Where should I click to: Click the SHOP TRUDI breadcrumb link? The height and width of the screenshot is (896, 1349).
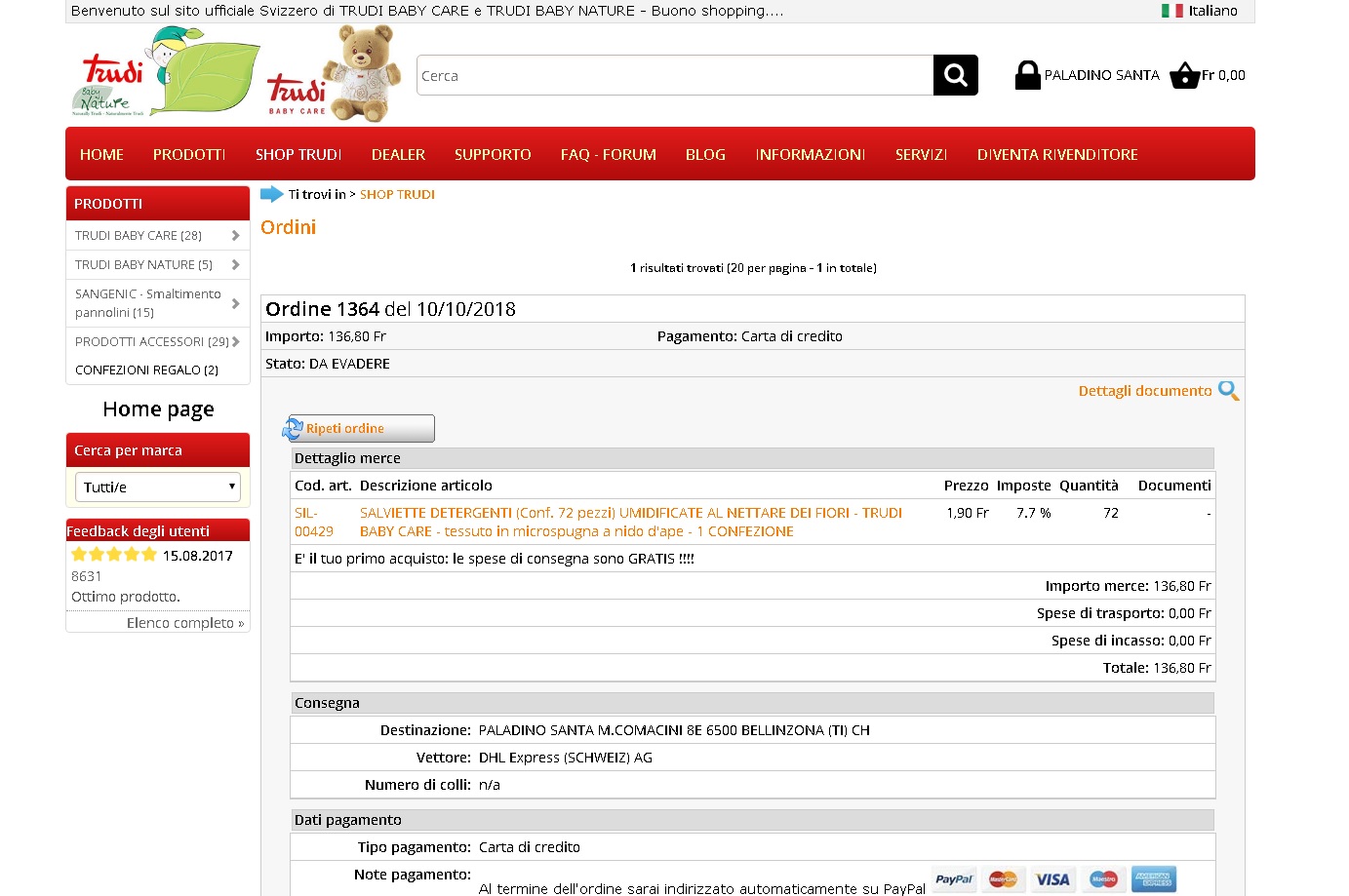click(x=397, y=194)
